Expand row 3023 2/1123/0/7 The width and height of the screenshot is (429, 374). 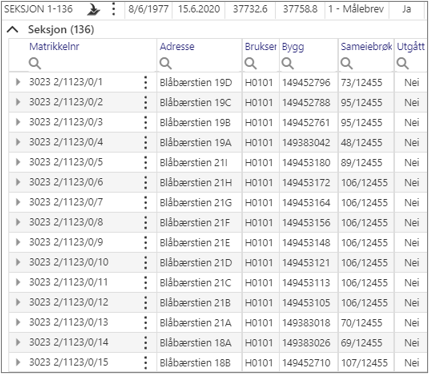tap(18, 202)
